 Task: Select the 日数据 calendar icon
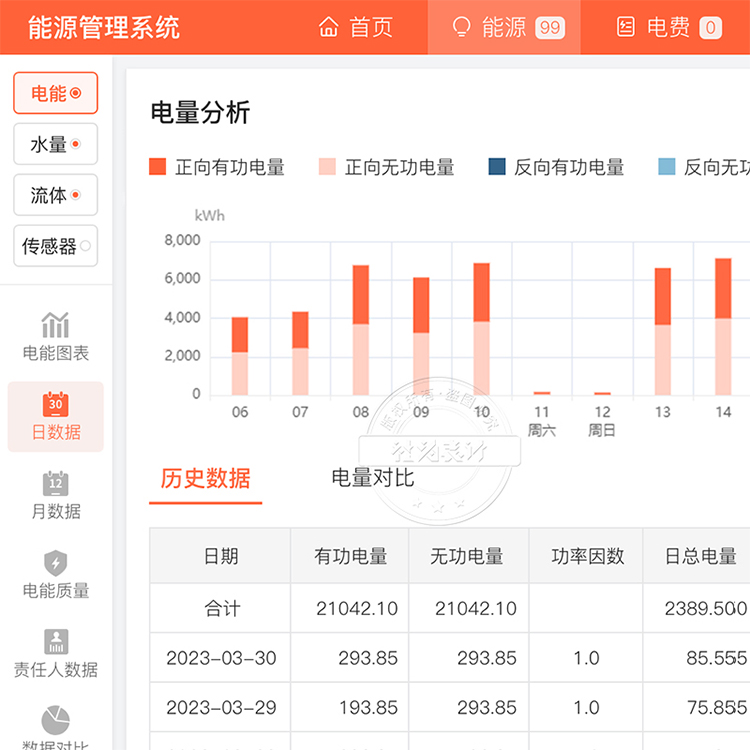click(55, 405)
